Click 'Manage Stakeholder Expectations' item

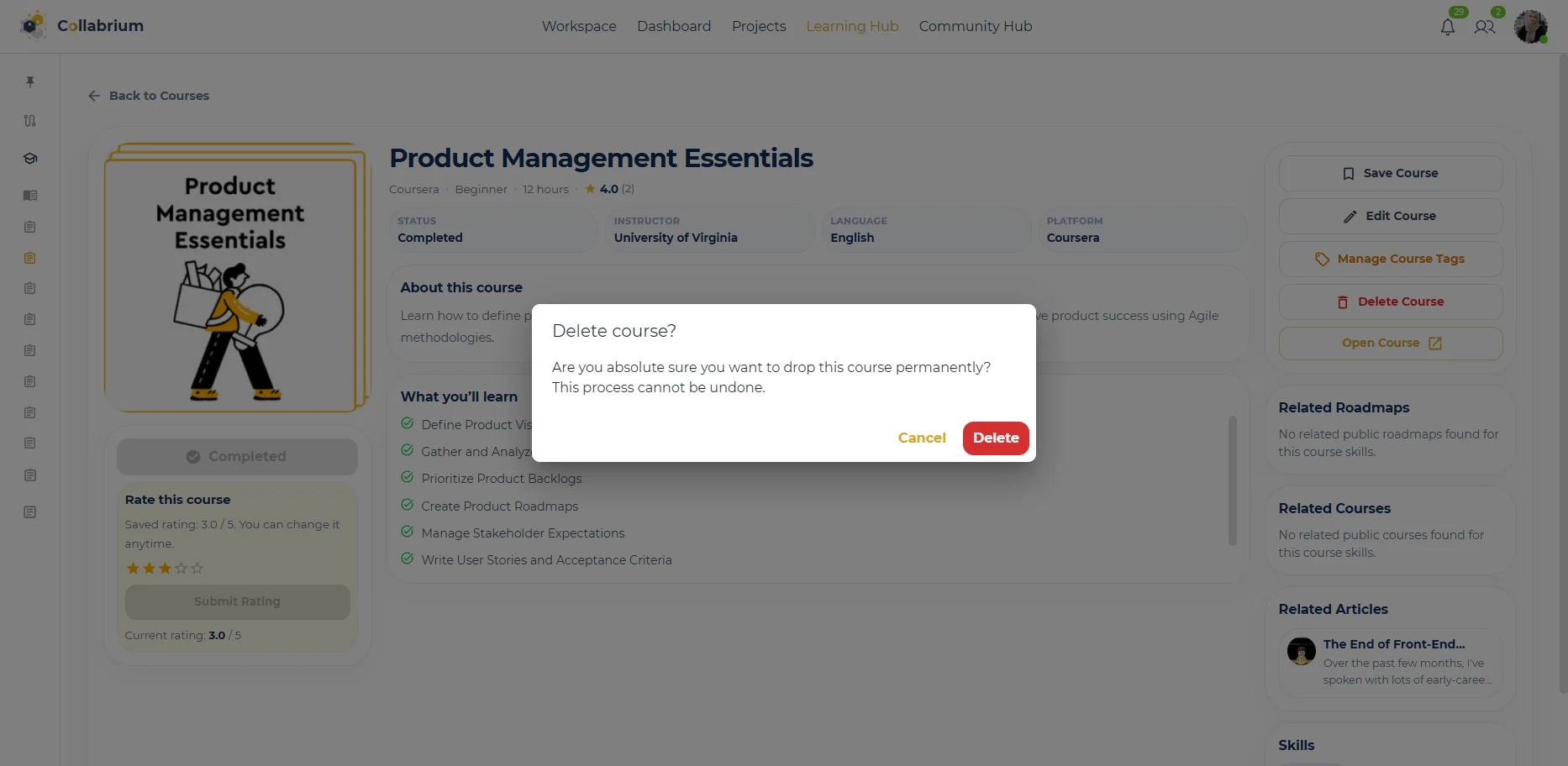(523, 533)
